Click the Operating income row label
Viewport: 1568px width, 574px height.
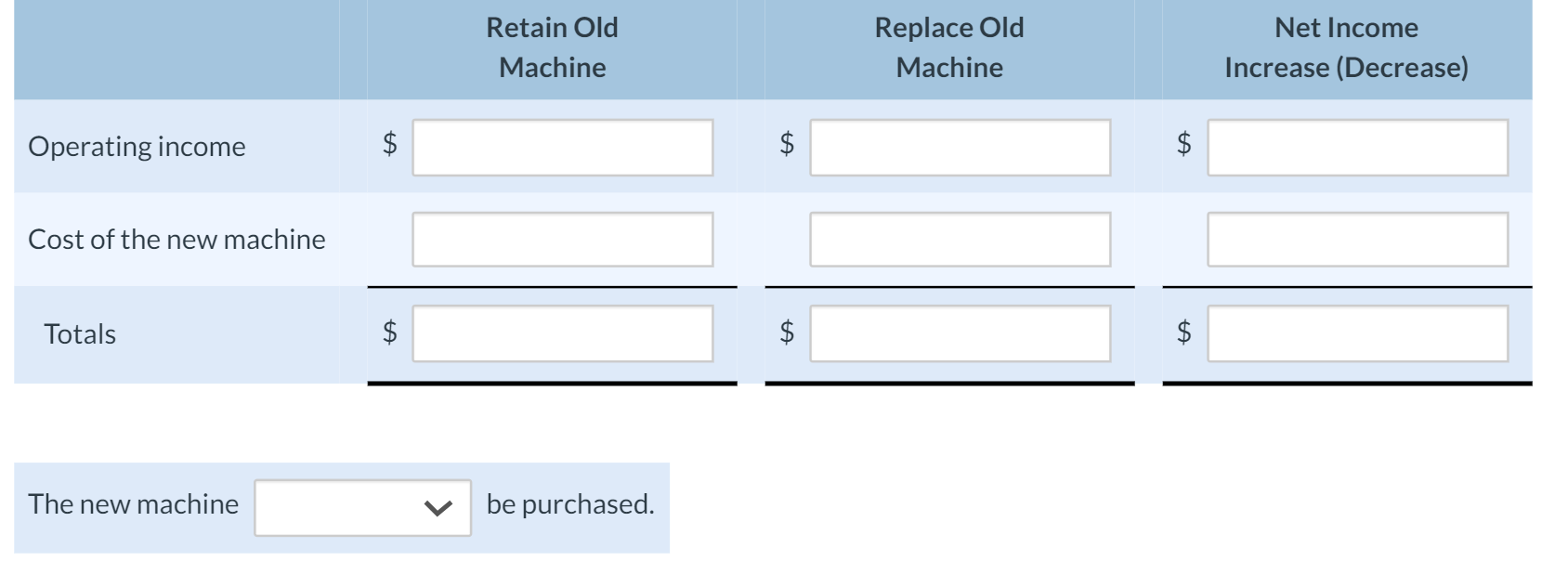click(x=137, y=146)
